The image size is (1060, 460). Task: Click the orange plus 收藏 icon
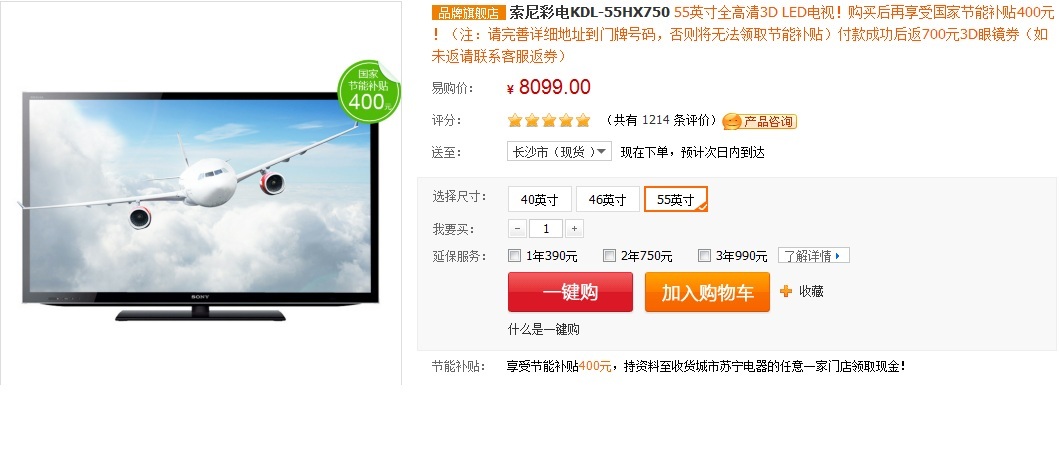786,292
